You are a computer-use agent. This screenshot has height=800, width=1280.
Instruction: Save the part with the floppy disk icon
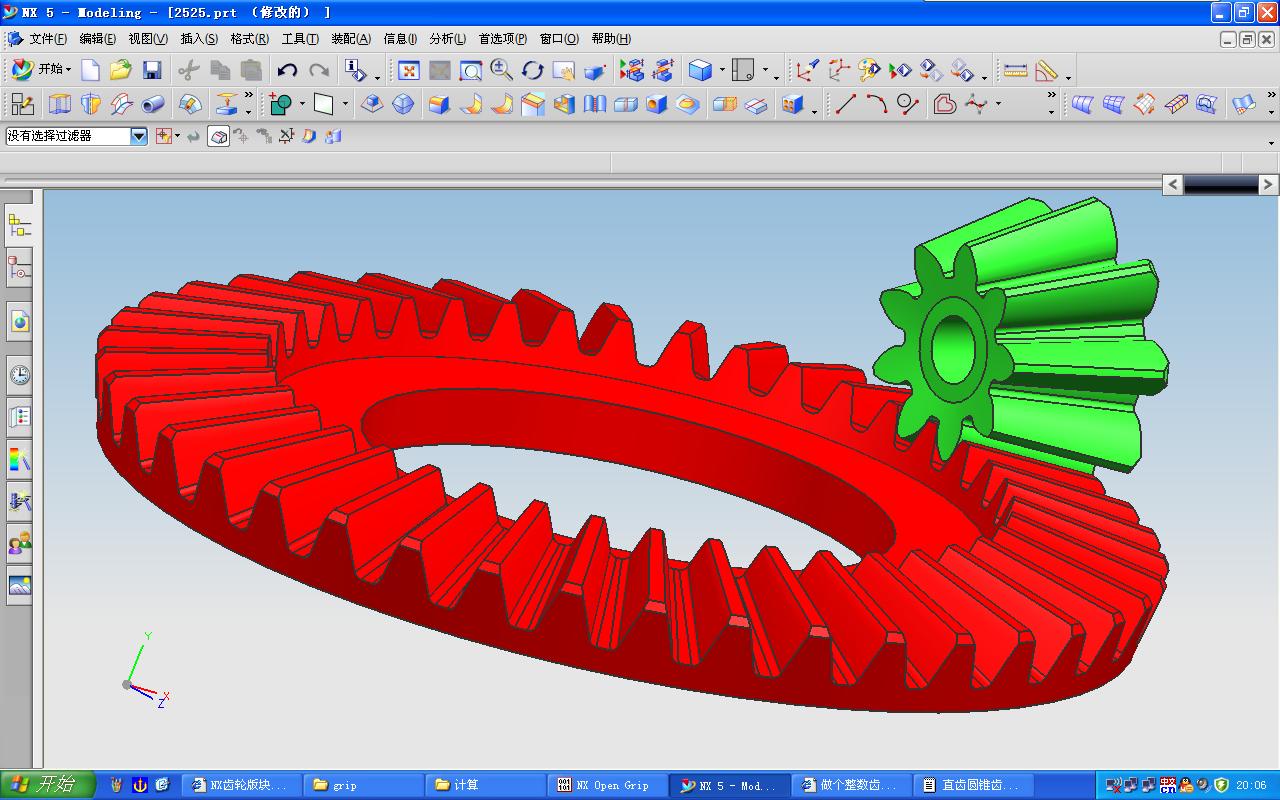pyautogui.click(x=152, y=70)
